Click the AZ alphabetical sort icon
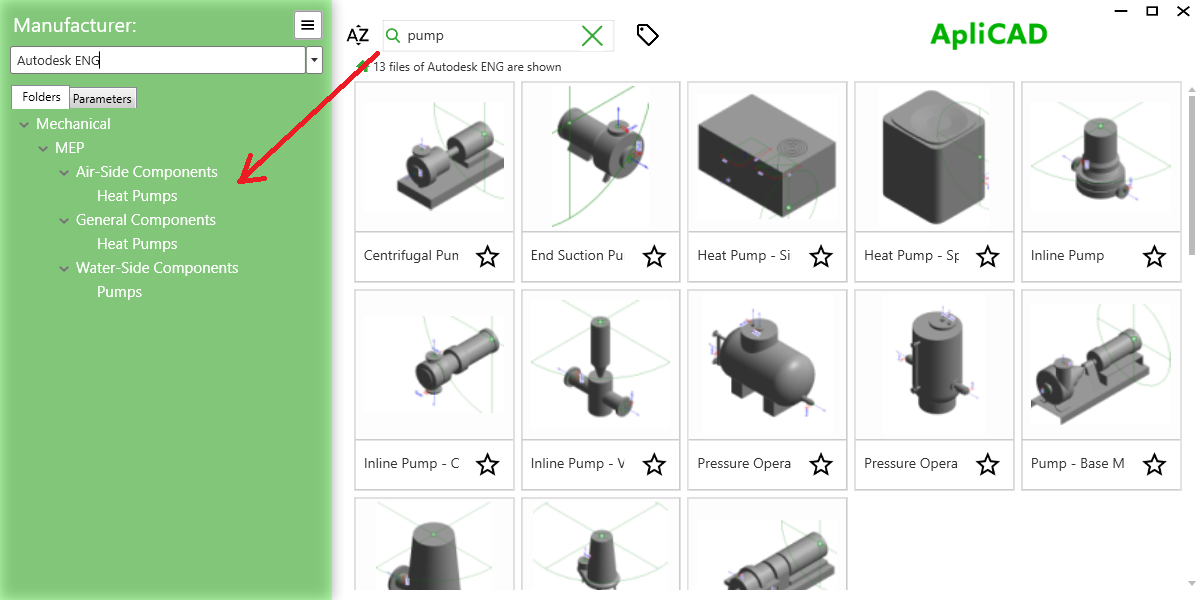The image size is (1200, 600). (x=357, y=34)
